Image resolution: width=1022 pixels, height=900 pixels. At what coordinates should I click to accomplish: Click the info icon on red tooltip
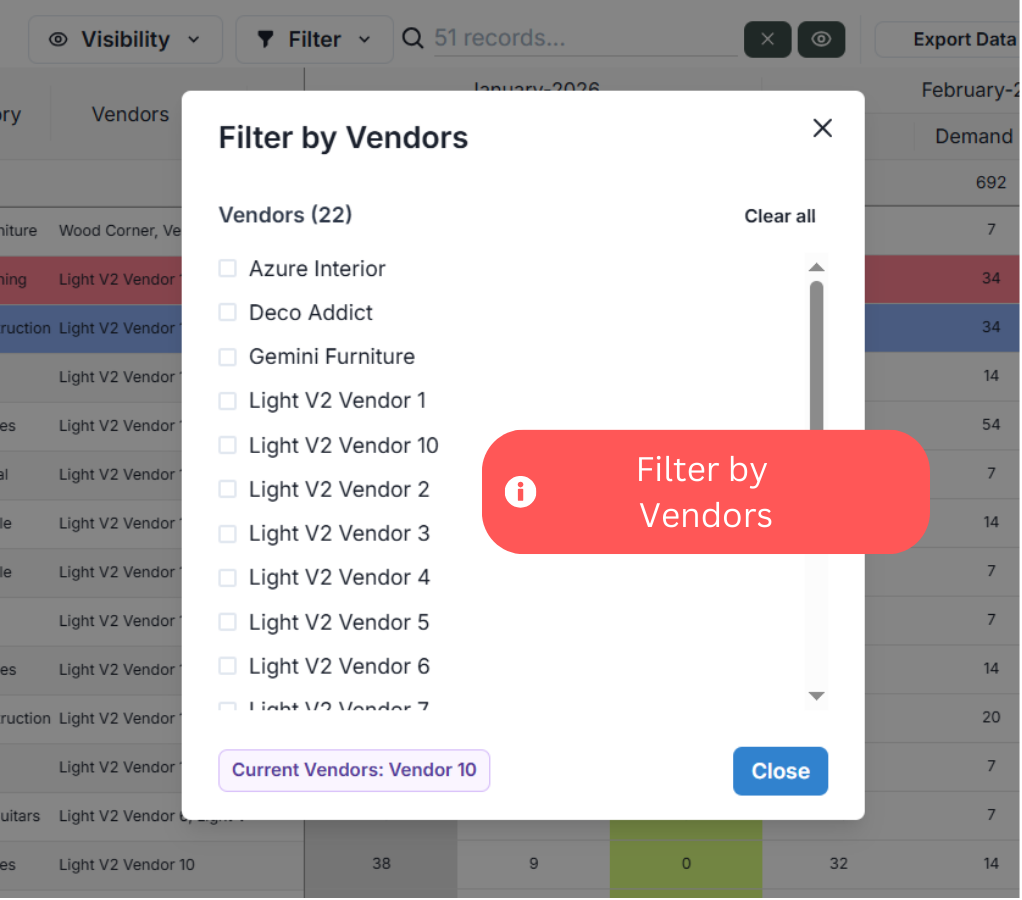coord(520,492)
